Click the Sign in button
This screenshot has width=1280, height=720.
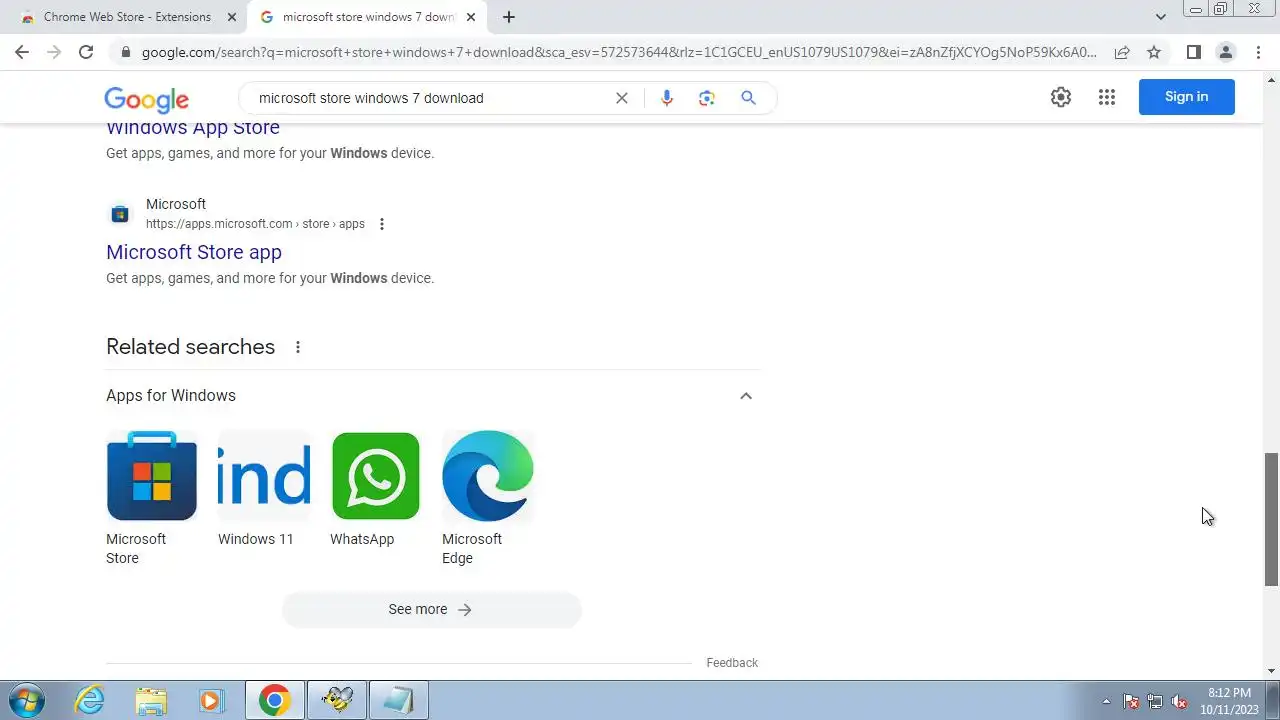(x=1187, y=97)
